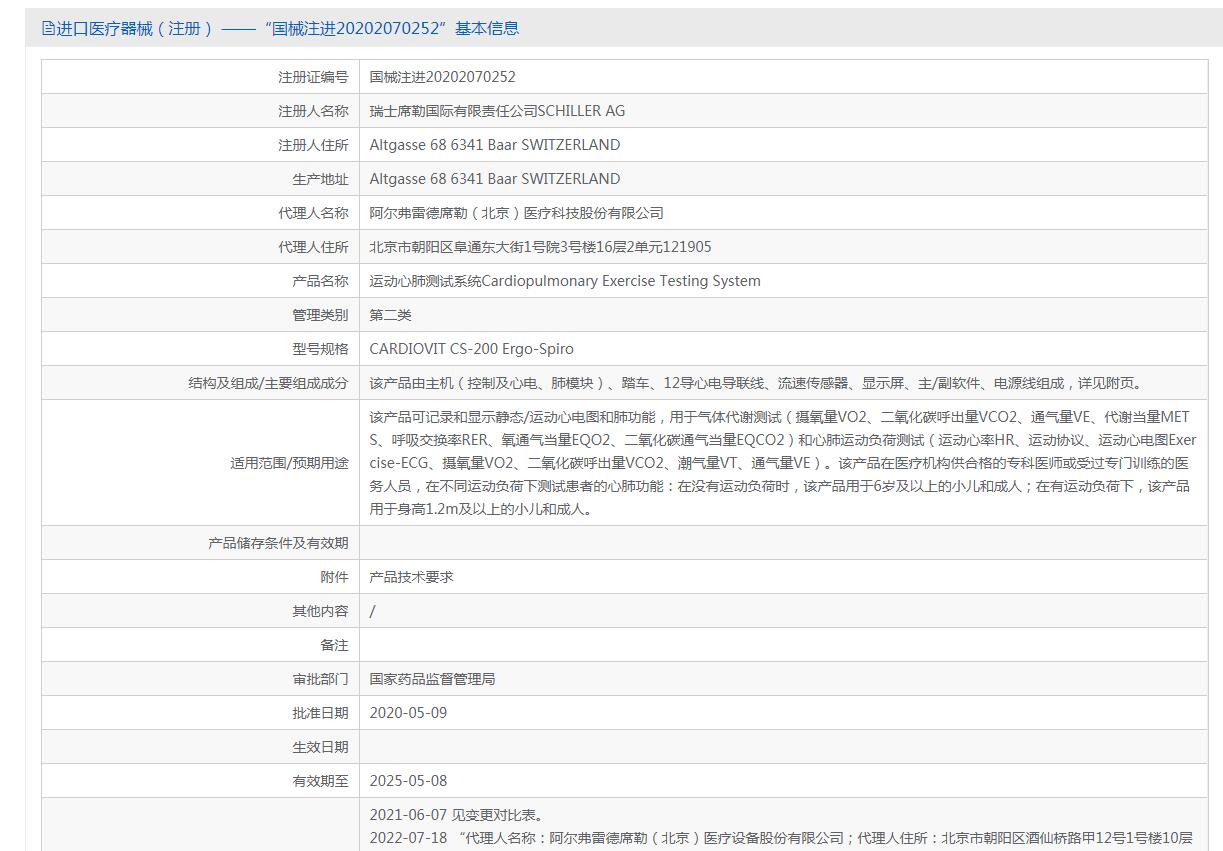The height and width of the screenshot is (851, 1223).
Task: Click the registrant name SCHILLER AG
Action: click(497, 111)
